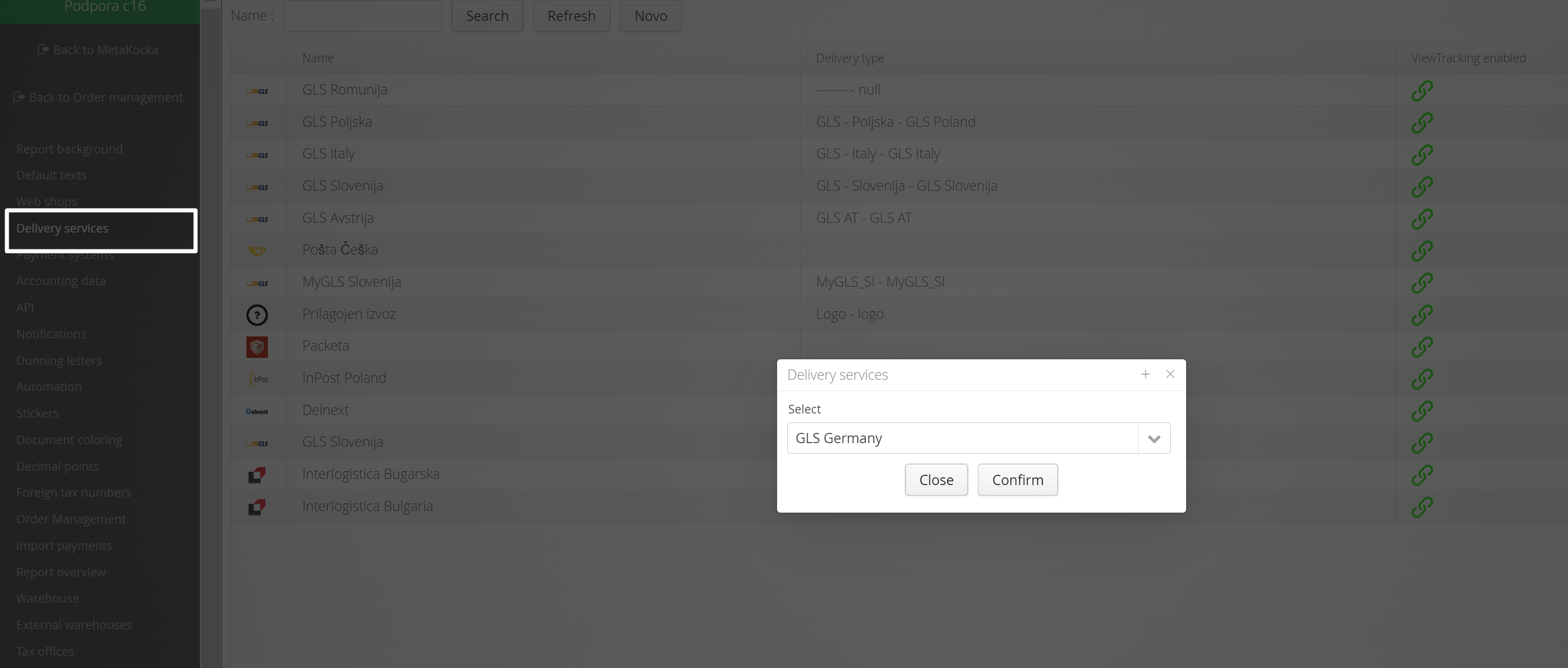Click the Delnext logo icon
The height and width of the screenshot is (668, 1568).
(257, 411)
